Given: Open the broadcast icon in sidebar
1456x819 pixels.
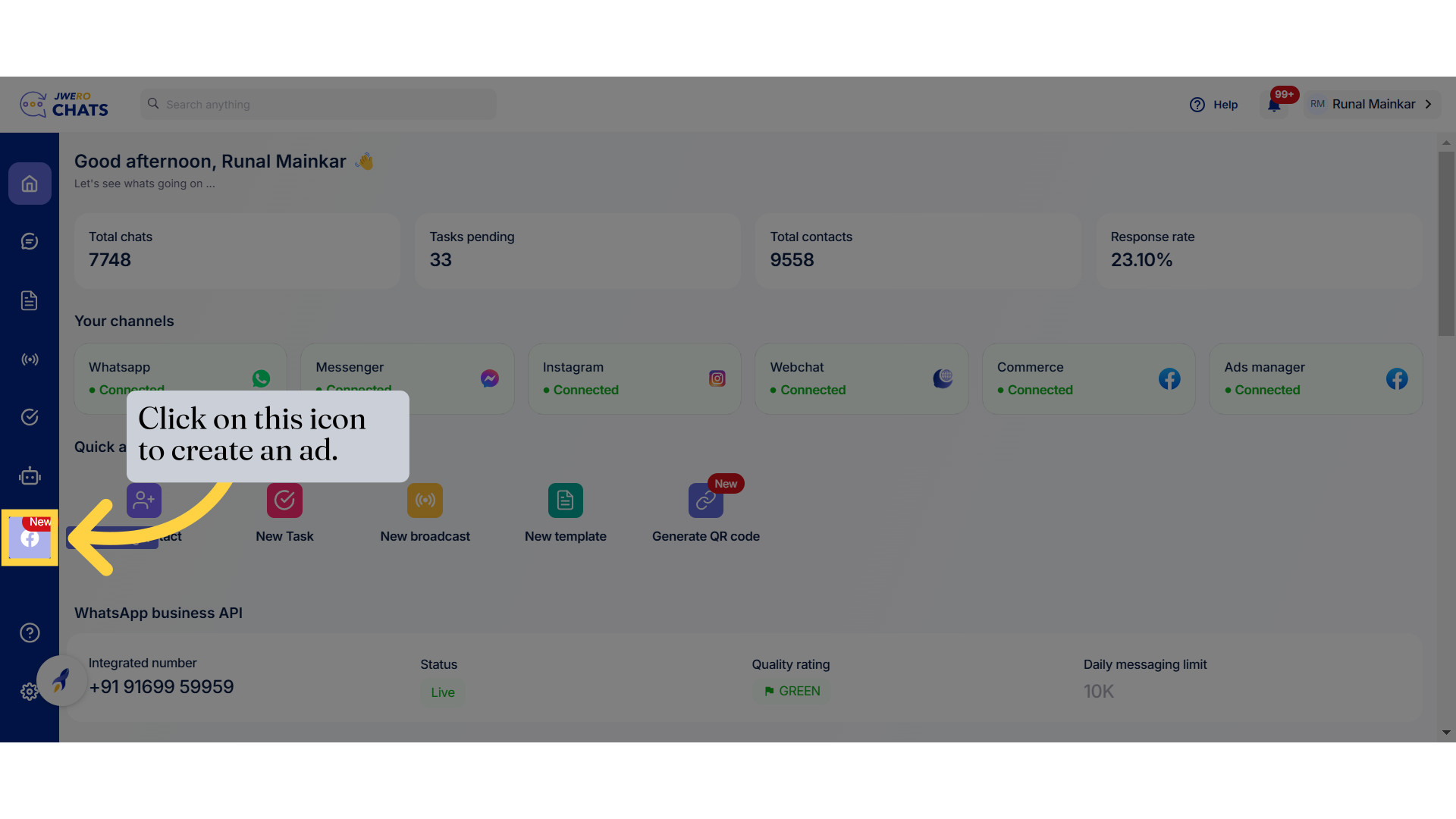Looking at the screenshot, I should coord(30,359).
